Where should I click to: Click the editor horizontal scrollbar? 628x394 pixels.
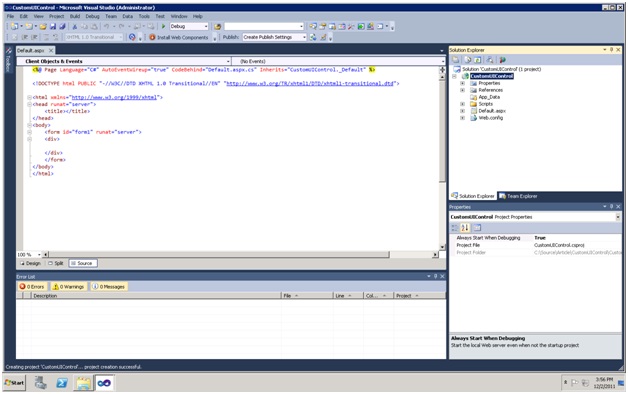click(219, 255)
